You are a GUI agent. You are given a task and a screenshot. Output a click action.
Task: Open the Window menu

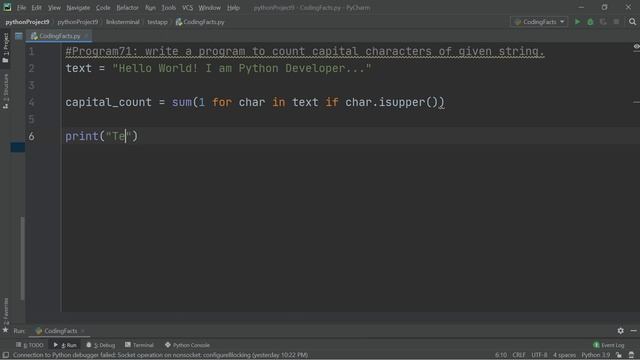(x=209, y=7)
